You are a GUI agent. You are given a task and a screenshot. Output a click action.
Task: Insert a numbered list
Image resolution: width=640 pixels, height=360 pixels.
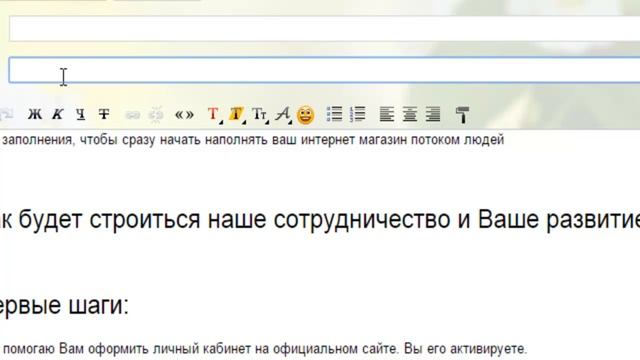pos(358,114)
